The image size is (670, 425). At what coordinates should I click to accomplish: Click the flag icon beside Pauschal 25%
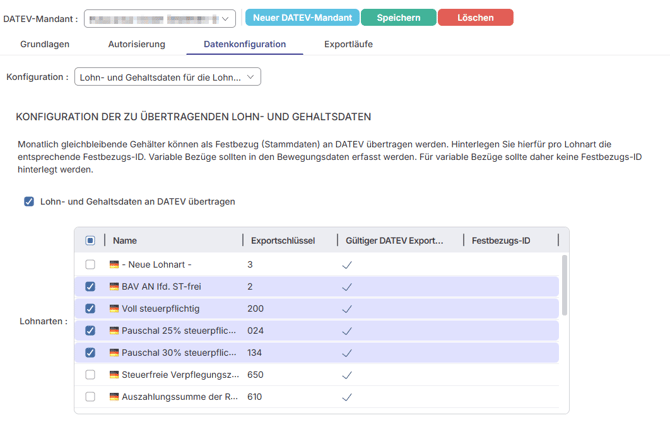pyautogui.click(x=114, y=331)
